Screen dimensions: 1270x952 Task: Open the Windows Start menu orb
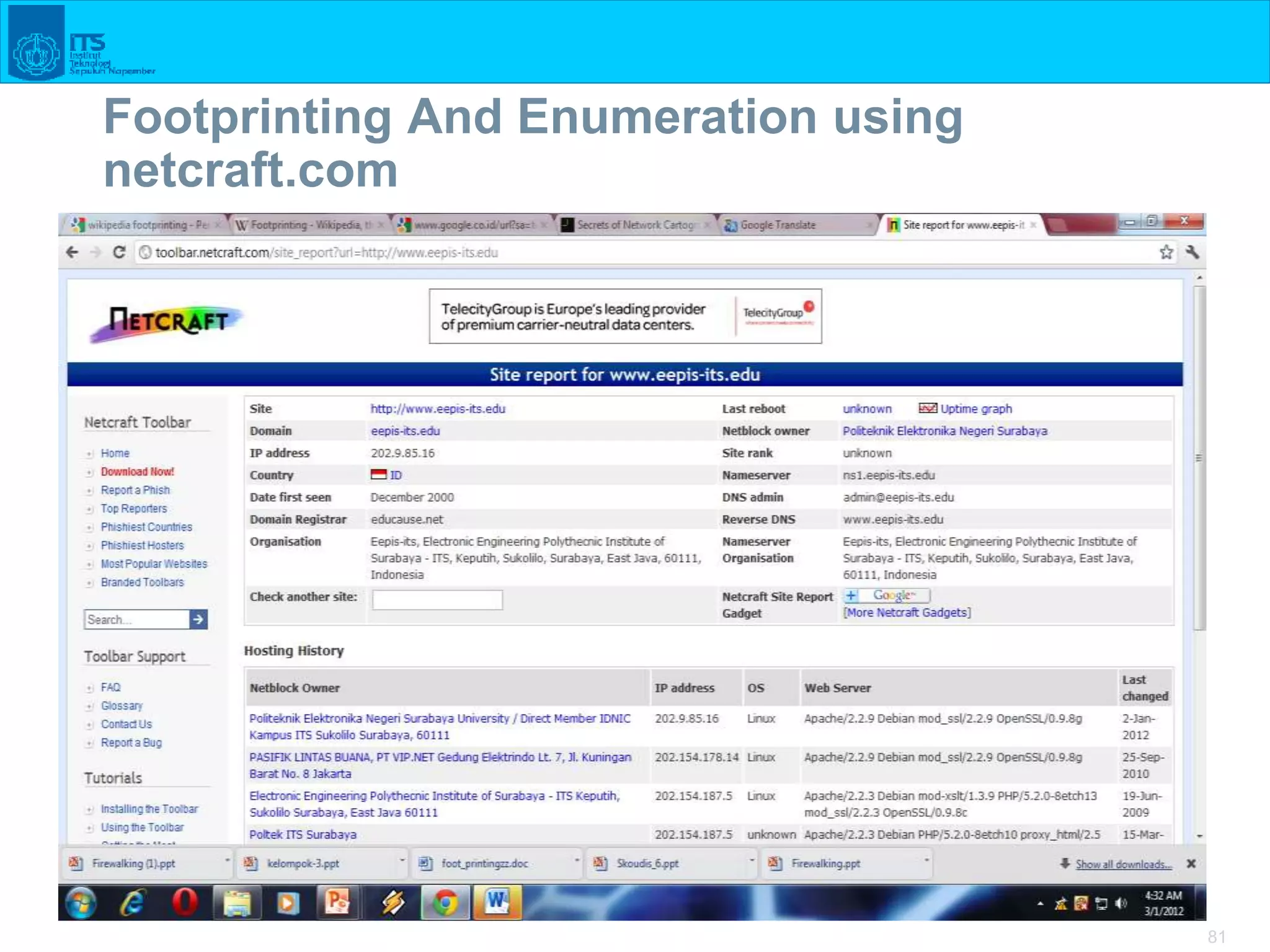pos(81,902)
